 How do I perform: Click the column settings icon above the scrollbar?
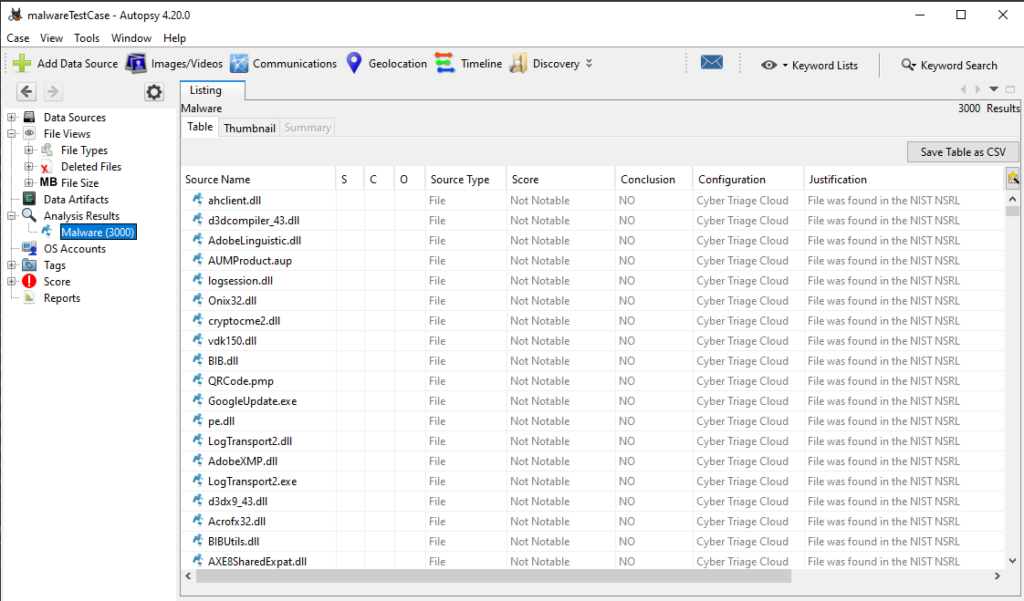1013,177
